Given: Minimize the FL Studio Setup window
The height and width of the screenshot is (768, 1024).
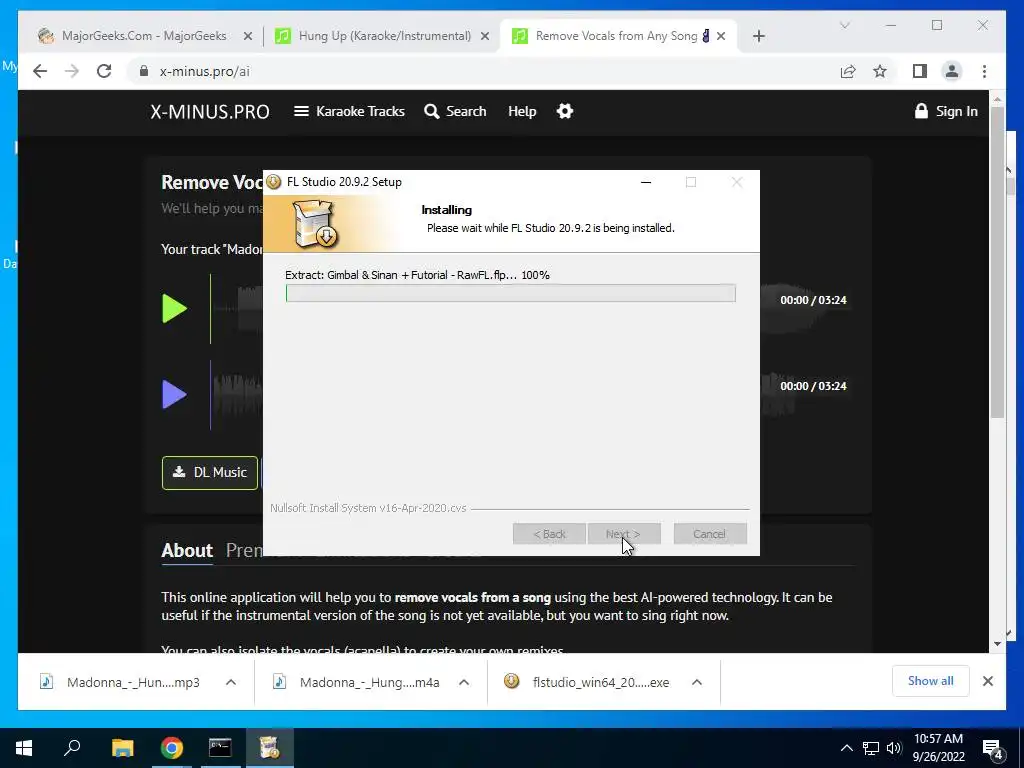Looking at the screenshot, I should [646, 182].
